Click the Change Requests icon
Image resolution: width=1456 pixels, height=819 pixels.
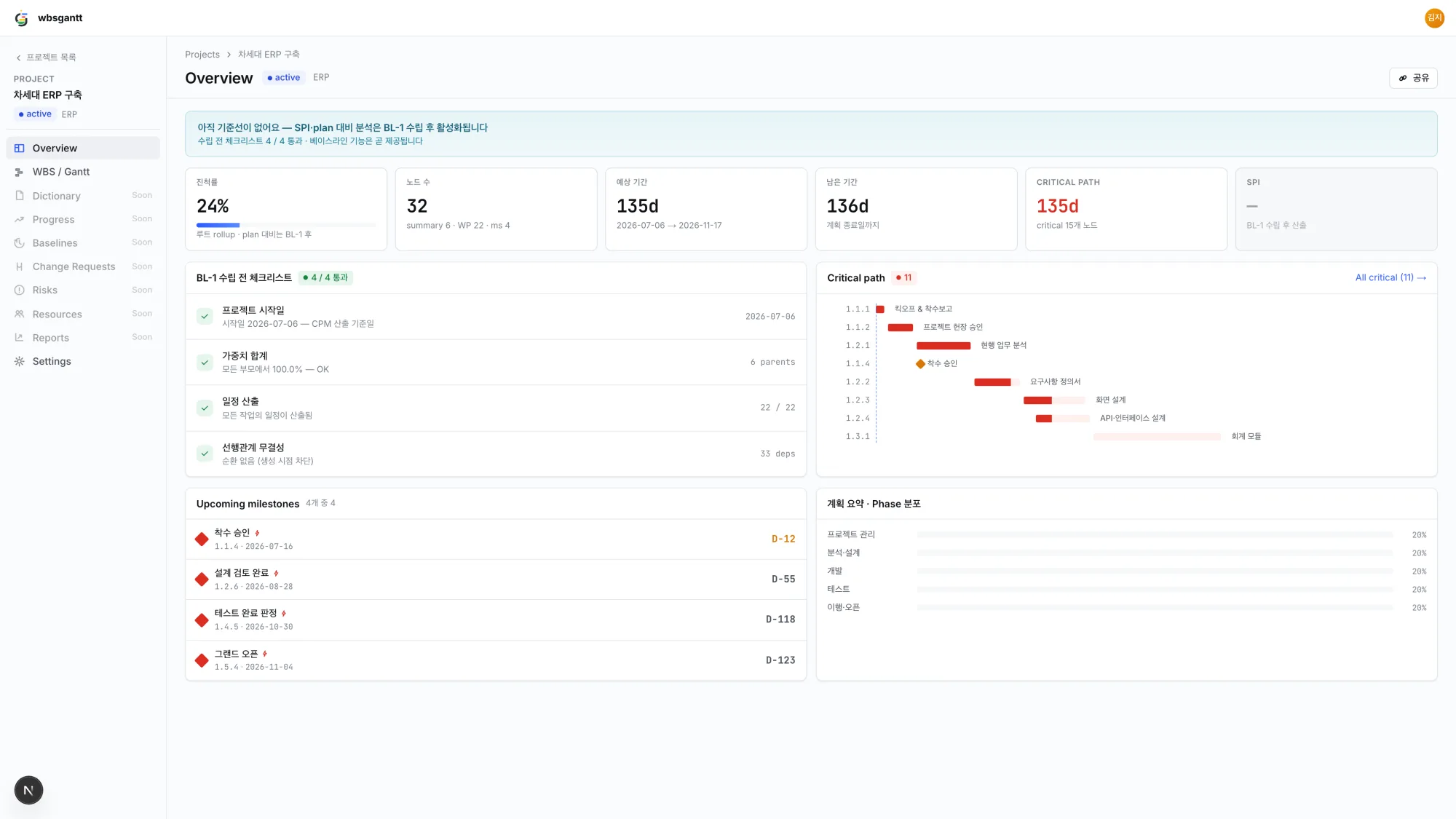(x=20, y=267)
